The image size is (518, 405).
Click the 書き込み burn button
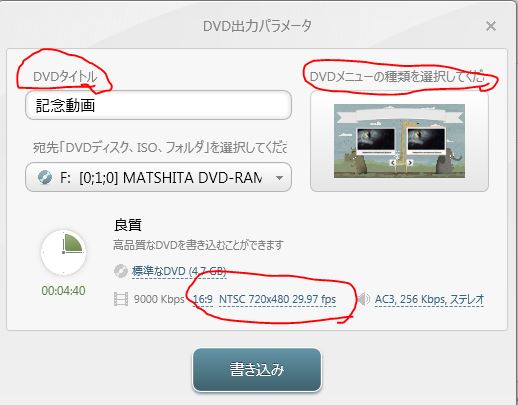(257, 370)
